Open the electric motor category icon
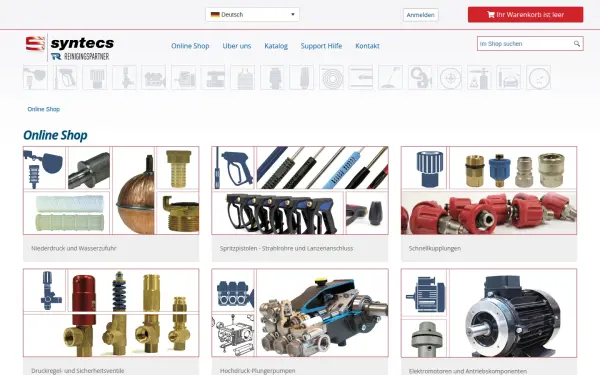This screenshot has width=600, height=375. click(x=183, y=77)
